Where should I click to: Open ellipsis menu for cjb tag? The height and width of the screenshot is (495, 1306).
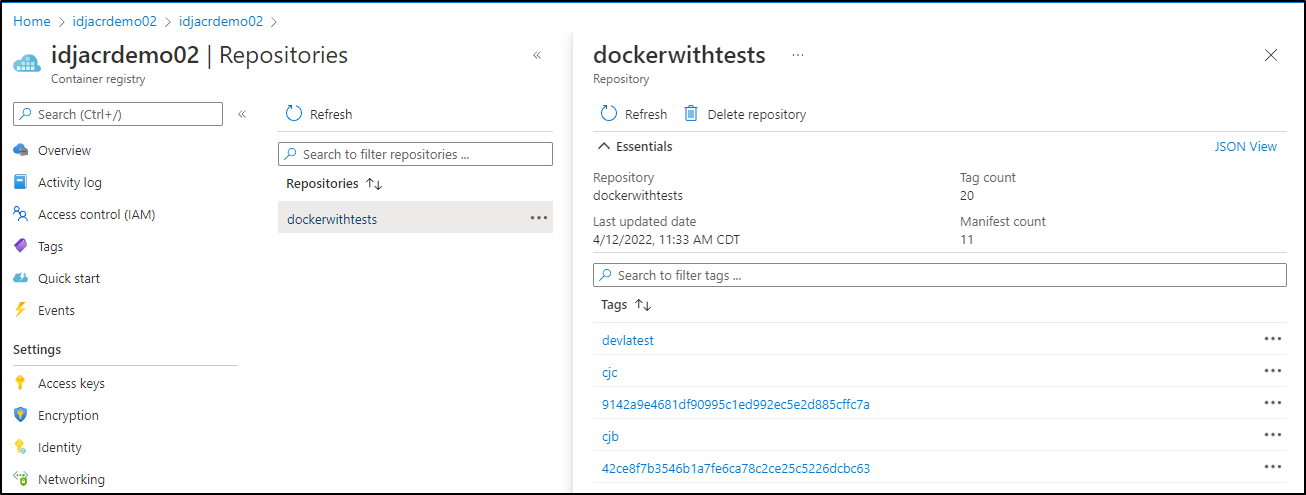click(1272, 435)
